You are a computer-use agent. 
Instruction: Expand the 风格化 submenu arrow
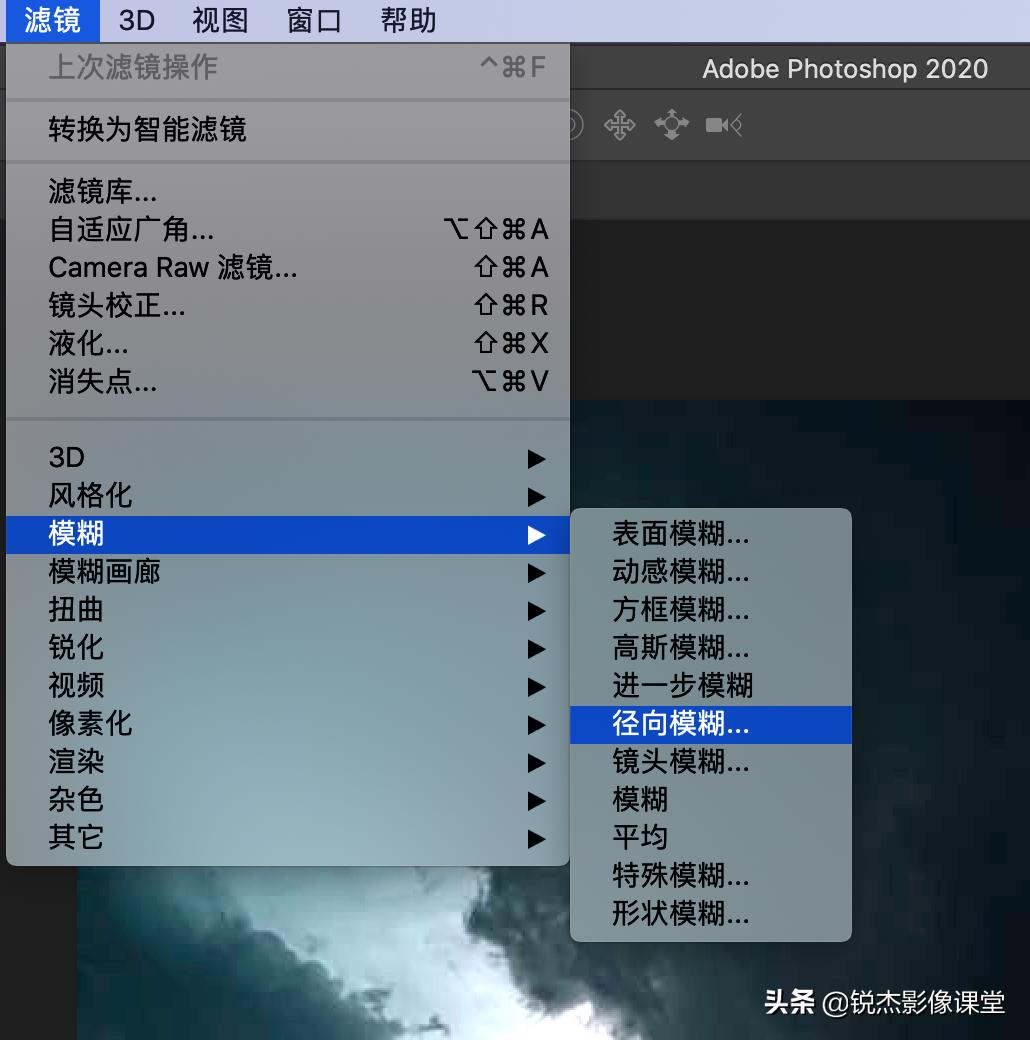pyautogui.click(x=537, y=496)
